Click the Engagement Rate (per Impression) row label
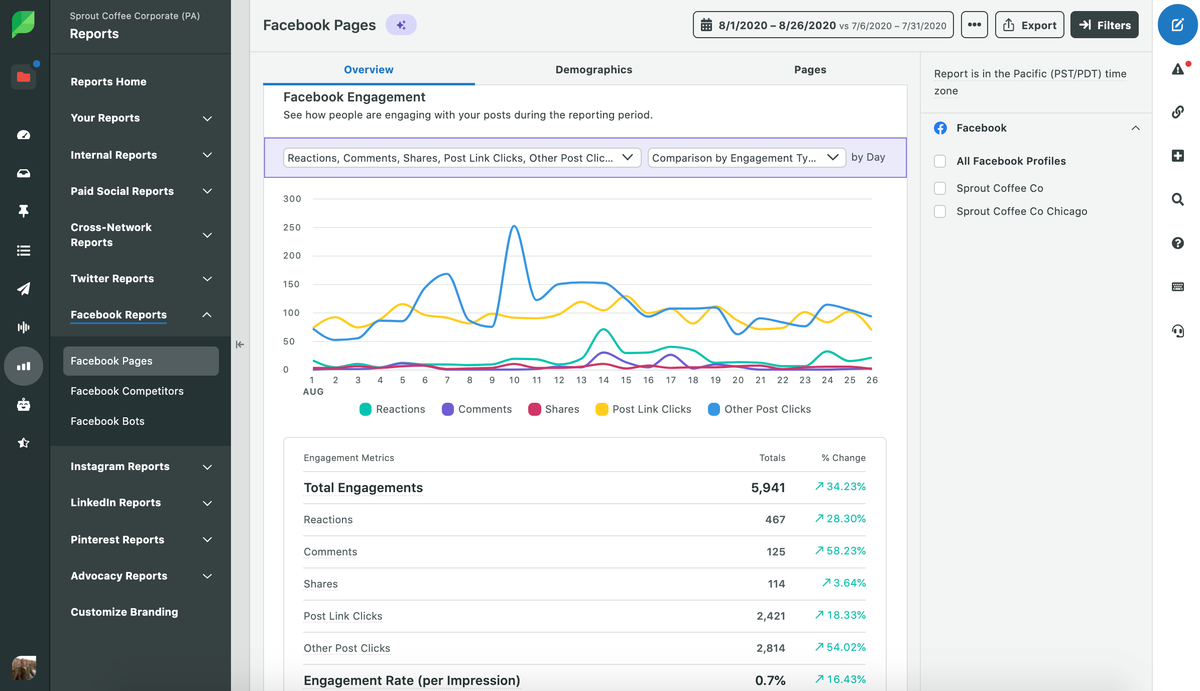 pyautogui.click(x=412, y=681)
